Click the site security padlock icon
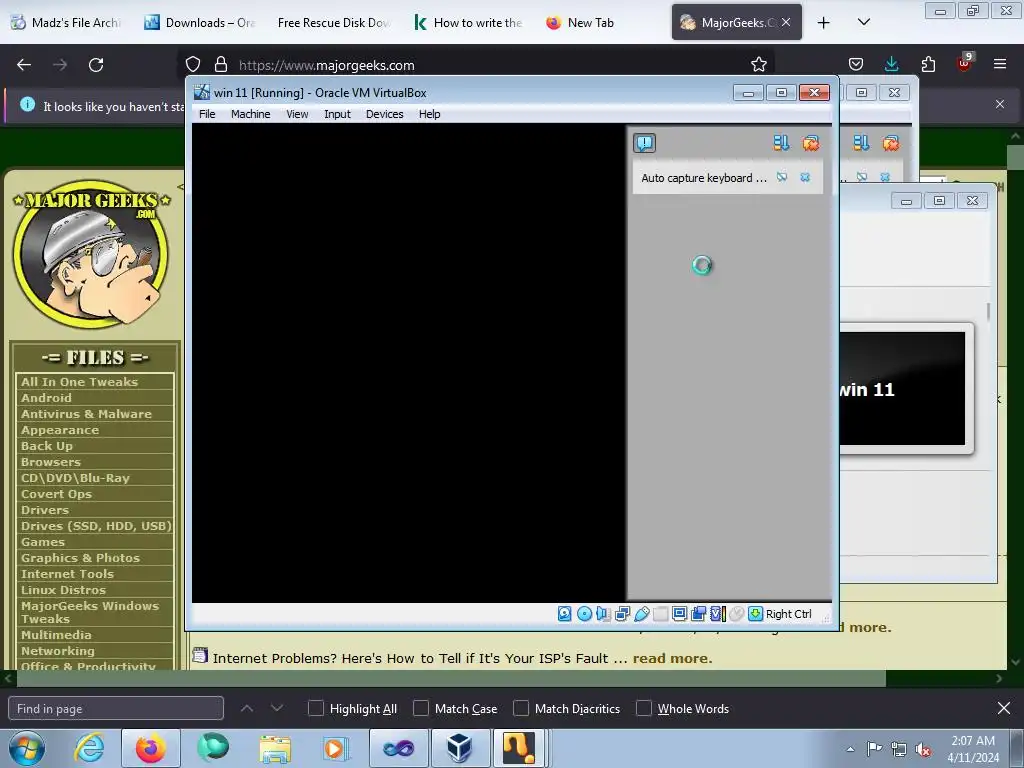 [221, 65]
